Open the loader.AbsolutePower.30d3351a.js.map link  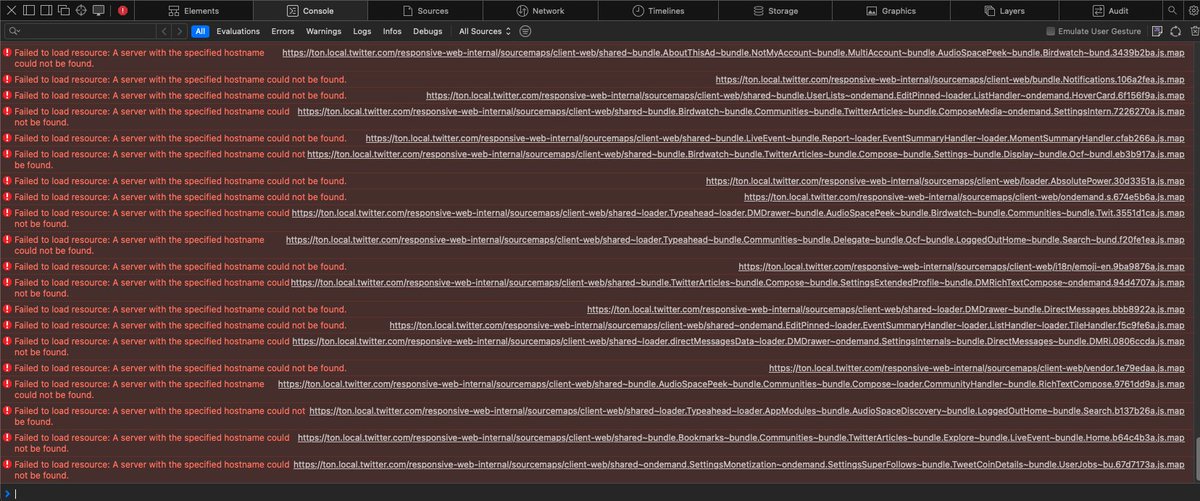(x=946, y=181)
